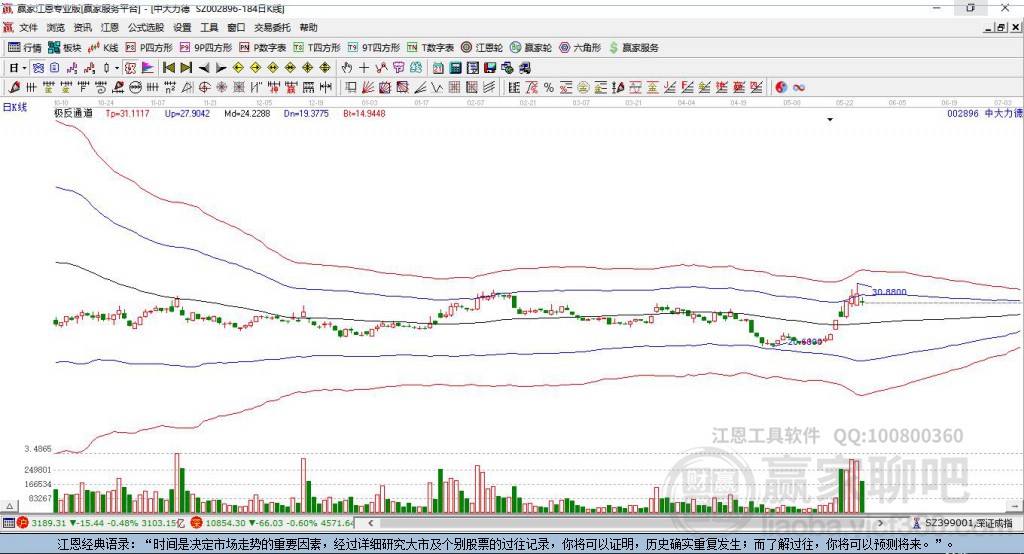Open the 浏览 menu
This screenshot has height=554, width=1024.
(x=56, y=27)
